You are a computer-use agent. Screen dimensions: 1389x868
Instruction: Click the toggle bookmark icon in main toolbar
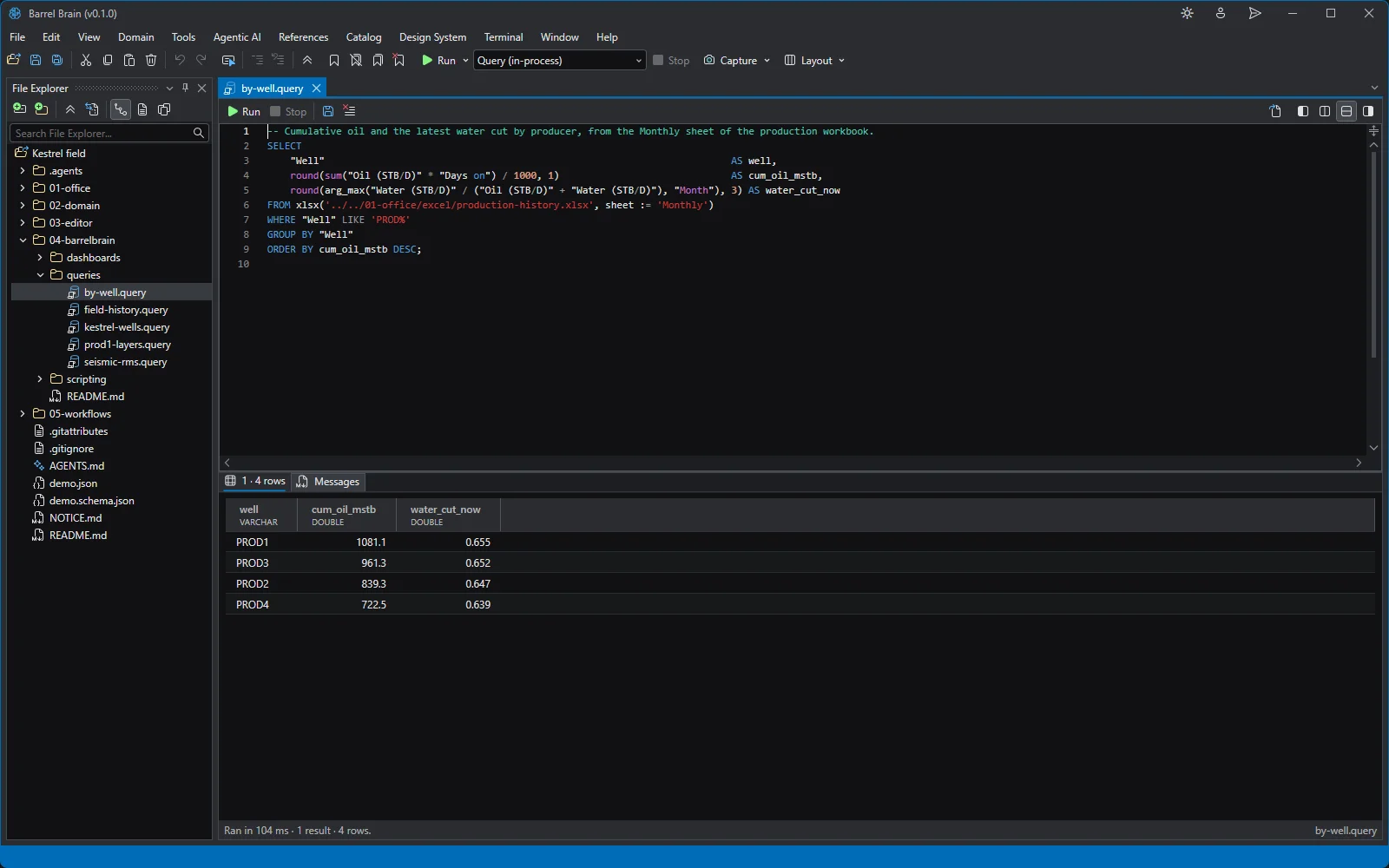pos(334,60)
